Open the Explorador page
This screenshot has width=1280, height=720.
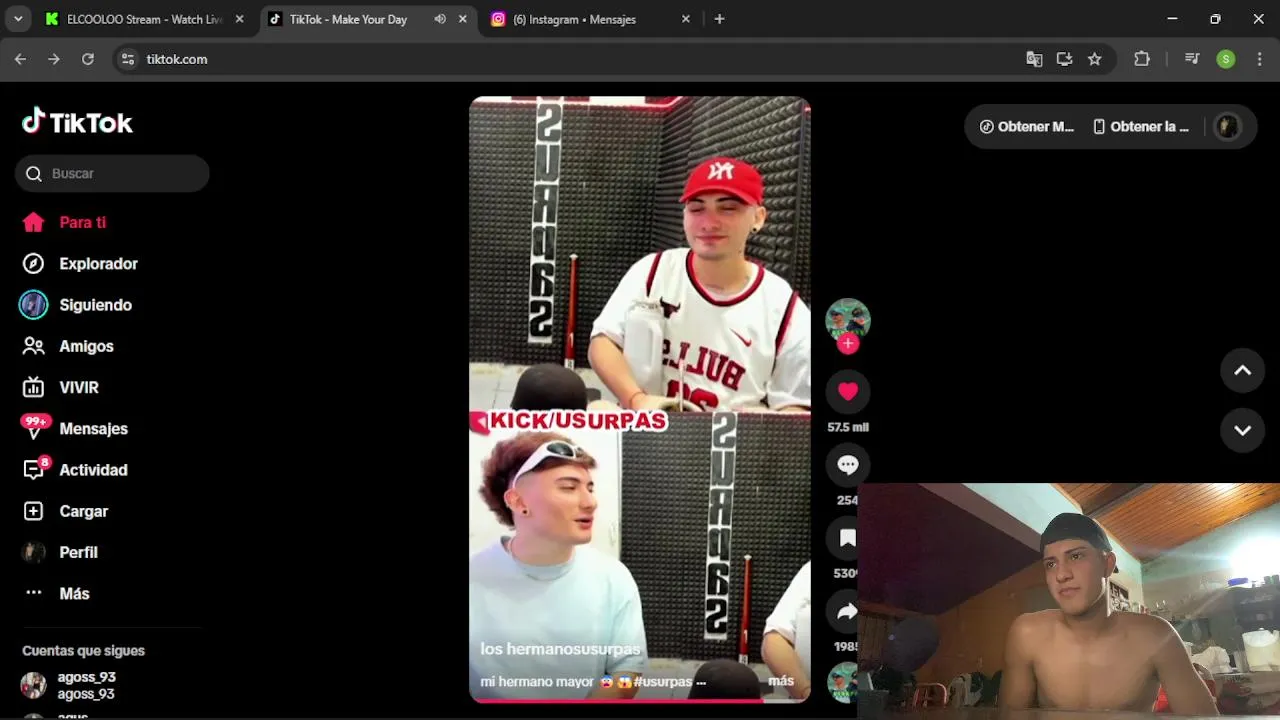(80, 264)
